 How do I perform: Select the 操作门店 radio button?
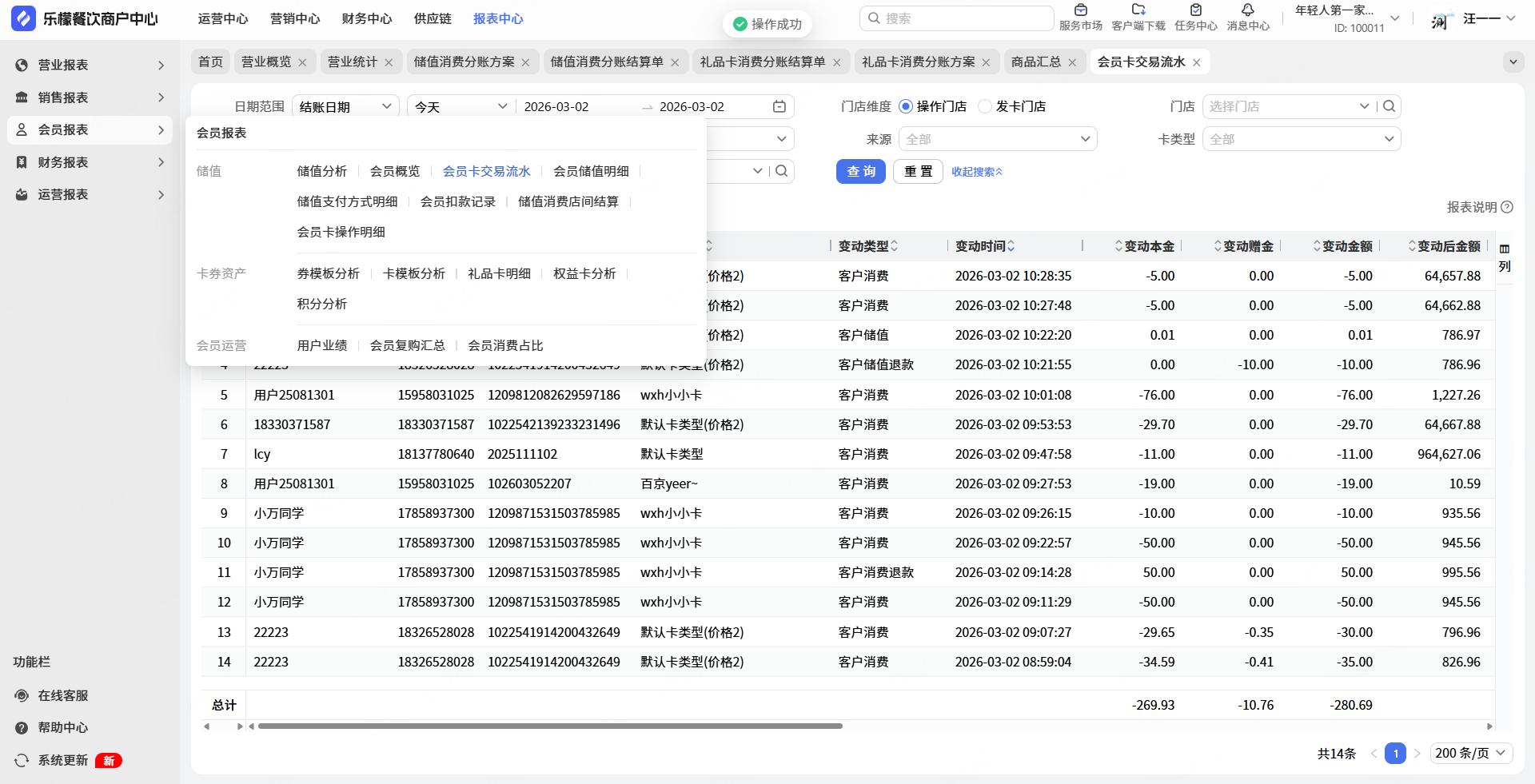[x=906, y=106]
